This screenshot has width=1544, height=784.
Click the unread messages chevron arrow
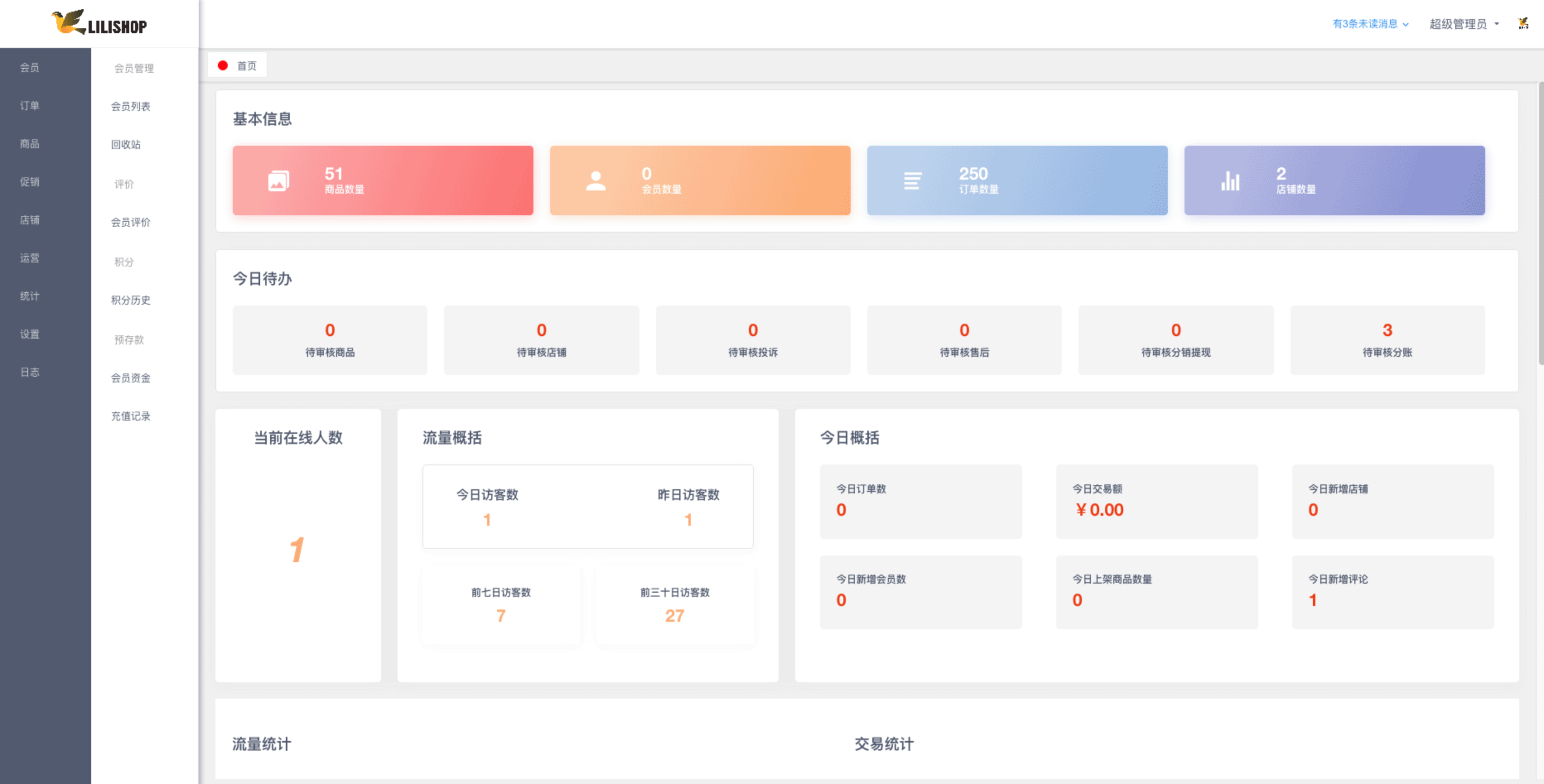[1405, 24]
